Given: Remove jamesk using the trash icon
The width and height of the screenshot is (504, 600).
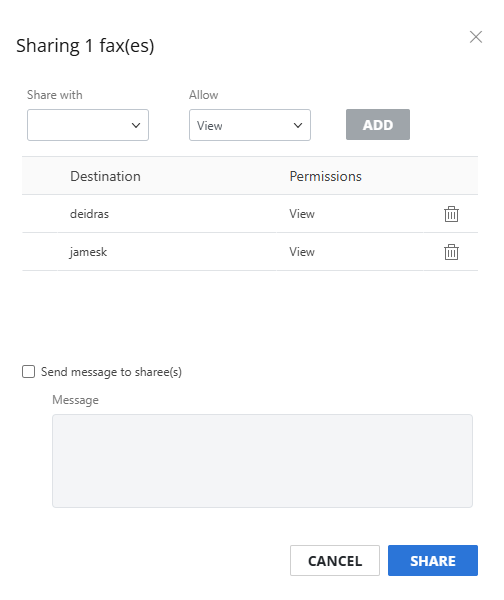Looking at the screenshot, I should tap(451, 252).
